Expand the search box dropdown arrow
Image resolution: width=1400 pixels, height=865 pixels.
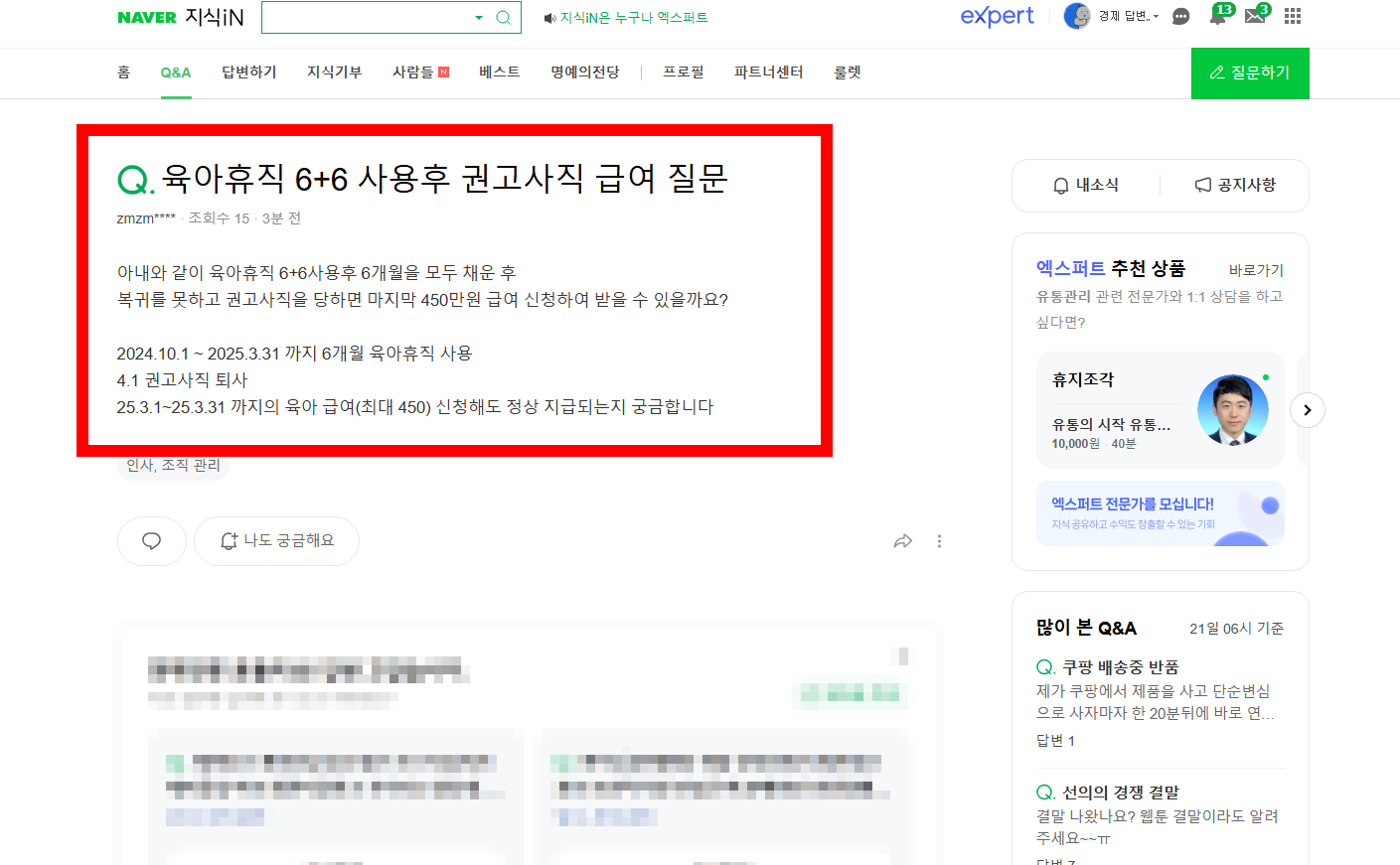coord(479,17)
